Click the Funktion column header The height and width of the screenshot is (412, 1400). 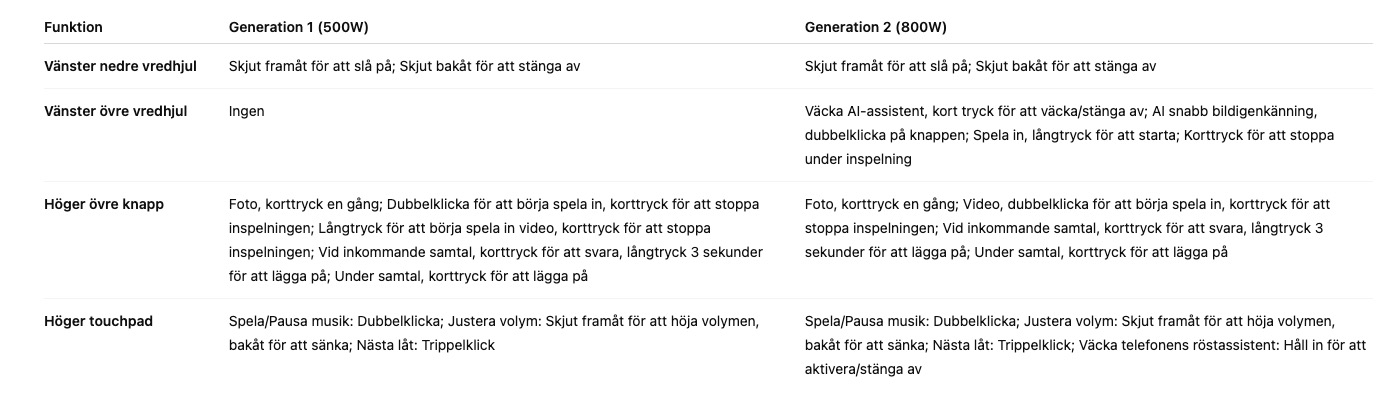73,27
